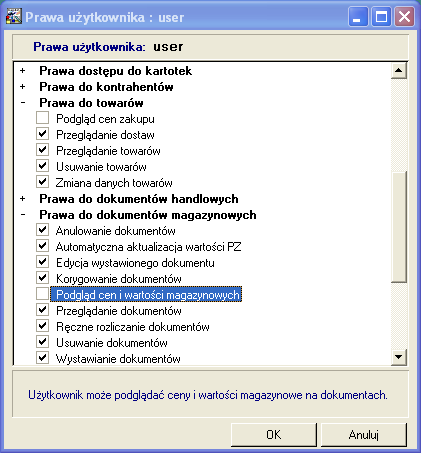The width and height of the screenshot is (421, 453).
Task: Collapse Prawa do towarów minus sign
Action: pyautogui.click(x=22, y=103)
